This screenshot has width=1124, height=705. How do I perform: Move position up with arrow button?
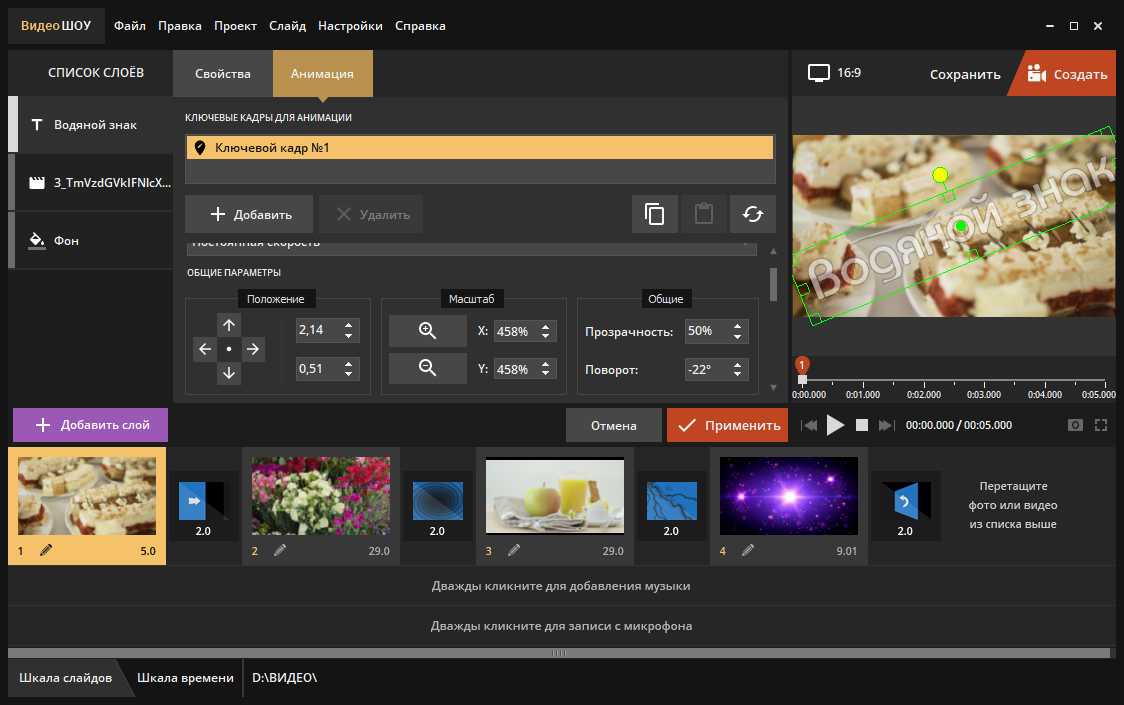coord(229,325)
